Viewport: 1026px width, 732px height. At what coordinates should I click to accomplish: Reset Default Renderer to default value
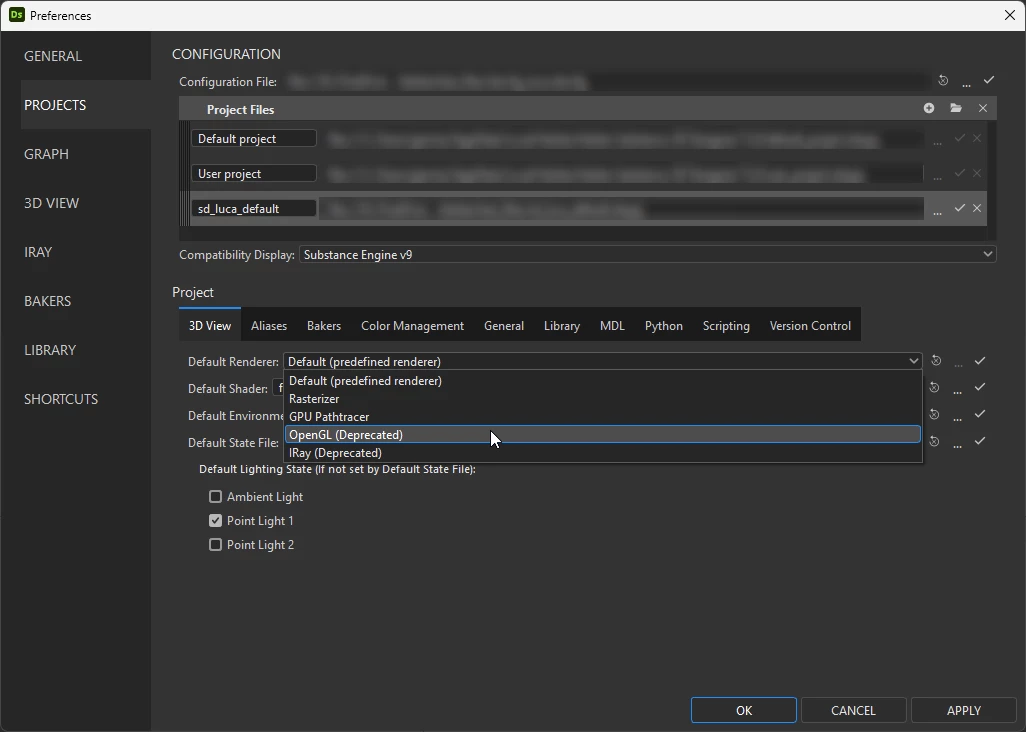tap(936, 360)
